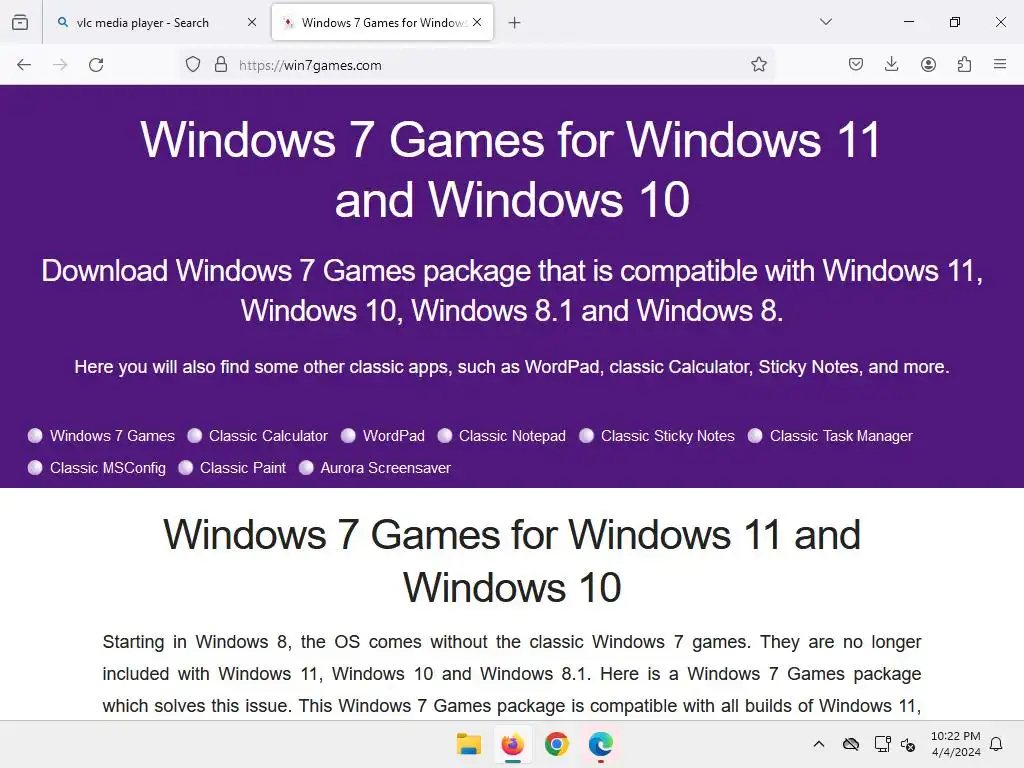Open Firefox View recent browsing icon
Screen dimensions: 1024x768
point(20,22)
